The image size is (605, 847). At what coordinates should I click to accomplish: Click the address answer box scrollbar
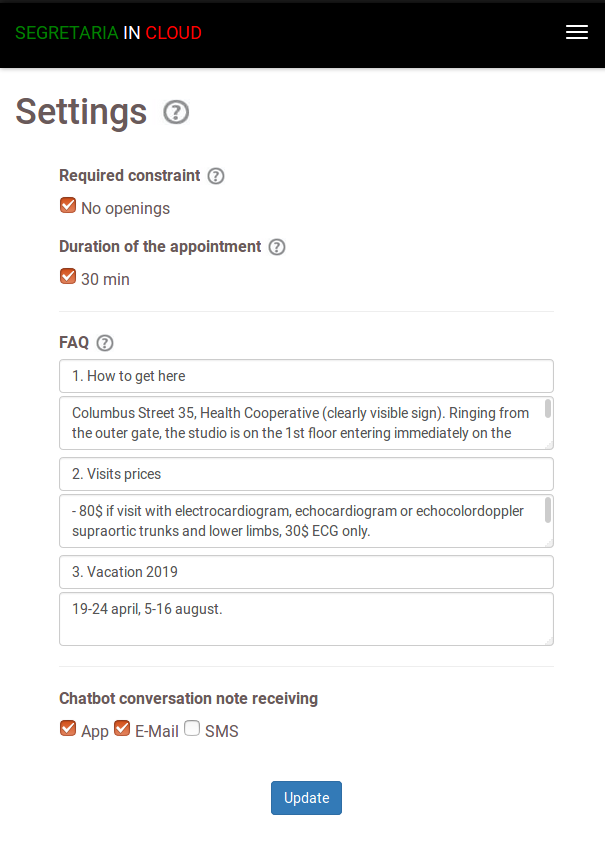tap(548, 408)
